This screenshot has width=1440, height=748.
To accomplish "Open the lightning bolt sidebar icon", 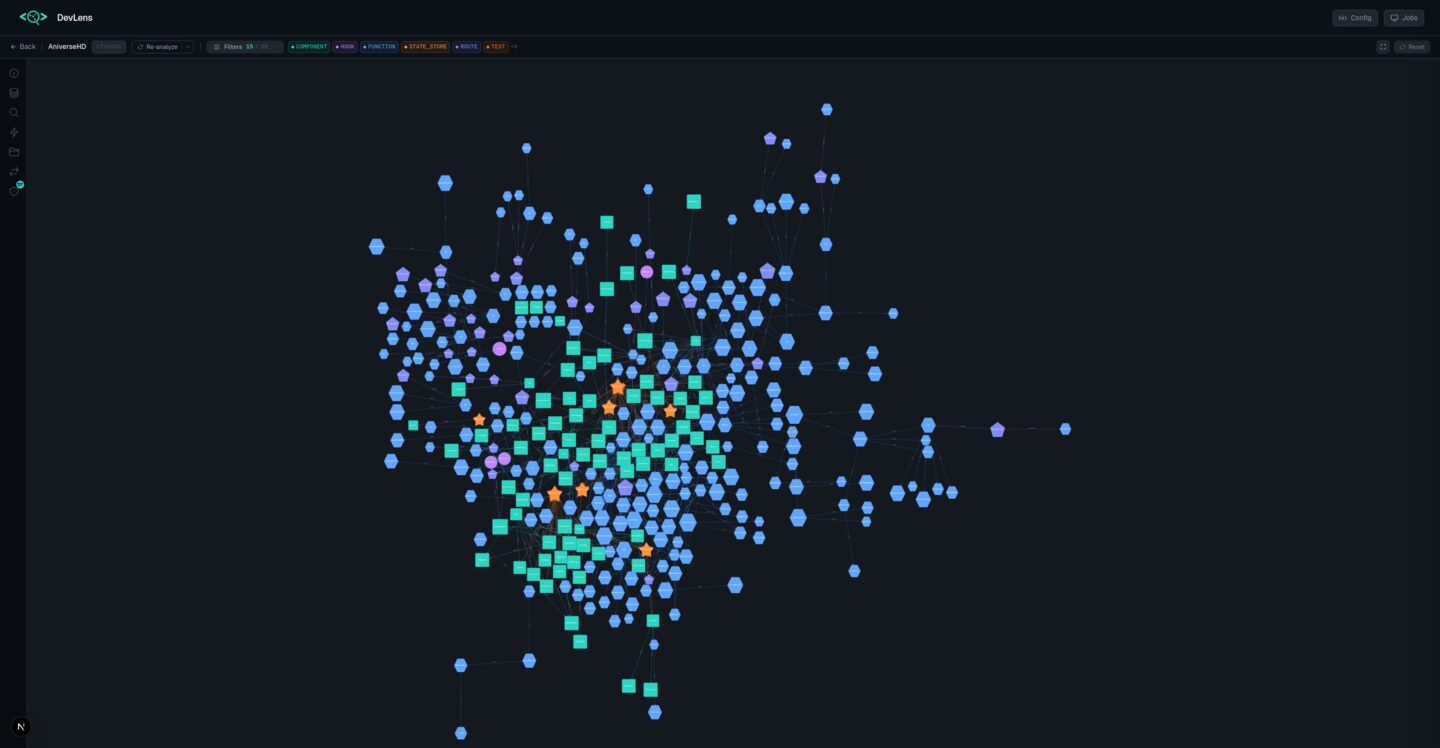I will click(14, 132).
